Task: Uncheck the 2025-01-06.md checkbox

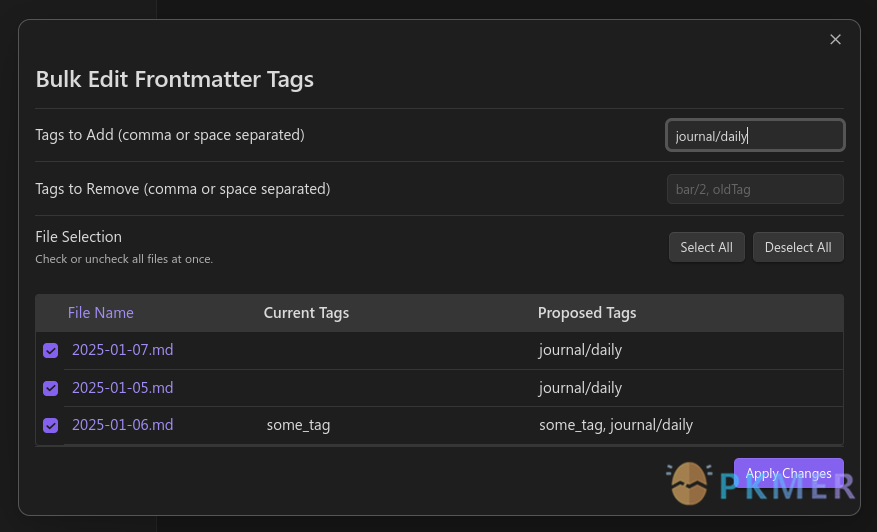Action: (x=50, y=426)
